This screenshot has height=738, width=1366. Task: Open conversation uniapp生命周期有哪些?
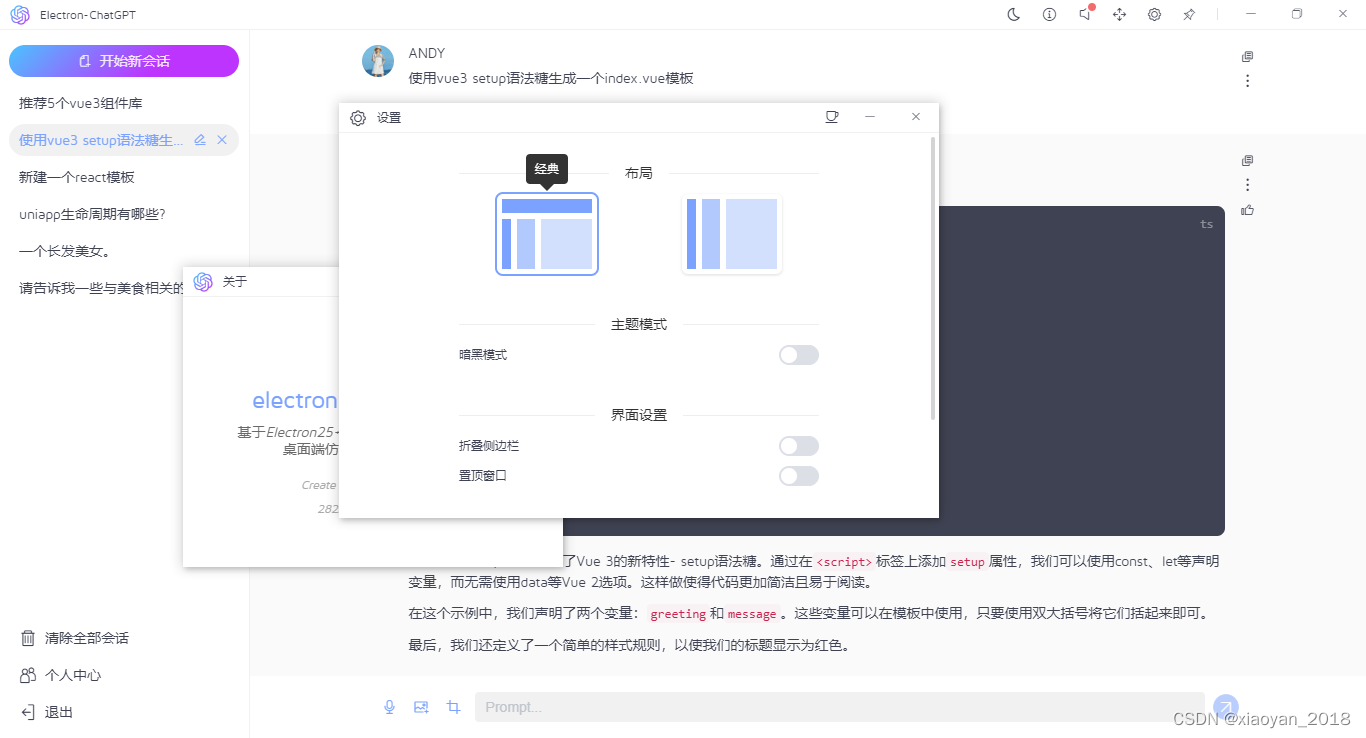(124, 214)
